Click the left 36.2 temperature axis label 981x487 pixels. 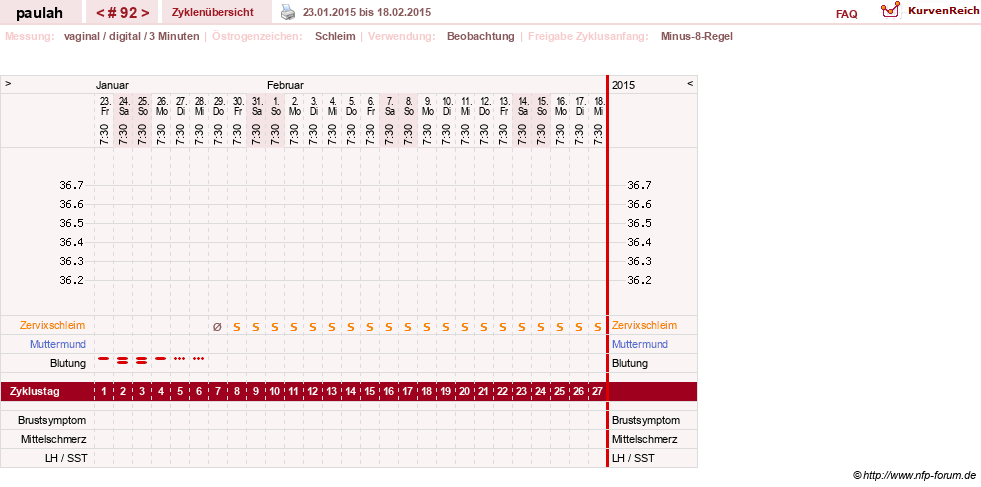click(71, 280)
